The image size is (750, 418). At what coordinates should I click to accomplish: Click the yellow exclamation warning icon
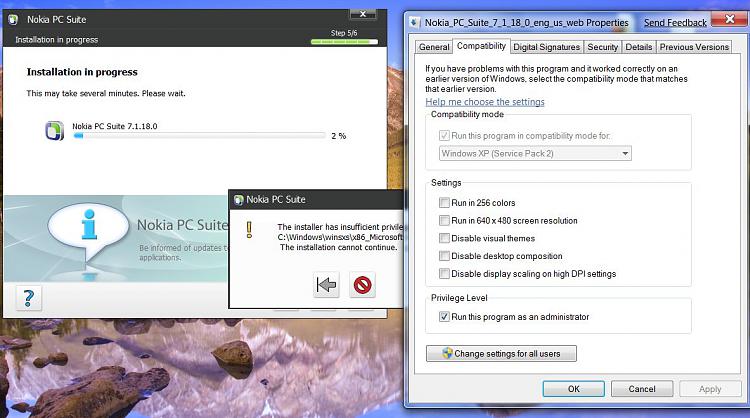(x=249, y=230)
